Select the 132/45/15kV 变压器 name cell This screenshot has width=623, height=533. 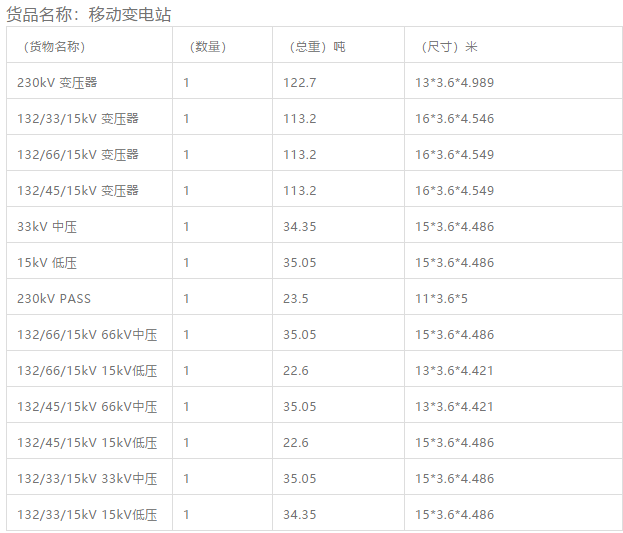click(x=78, y=191)
